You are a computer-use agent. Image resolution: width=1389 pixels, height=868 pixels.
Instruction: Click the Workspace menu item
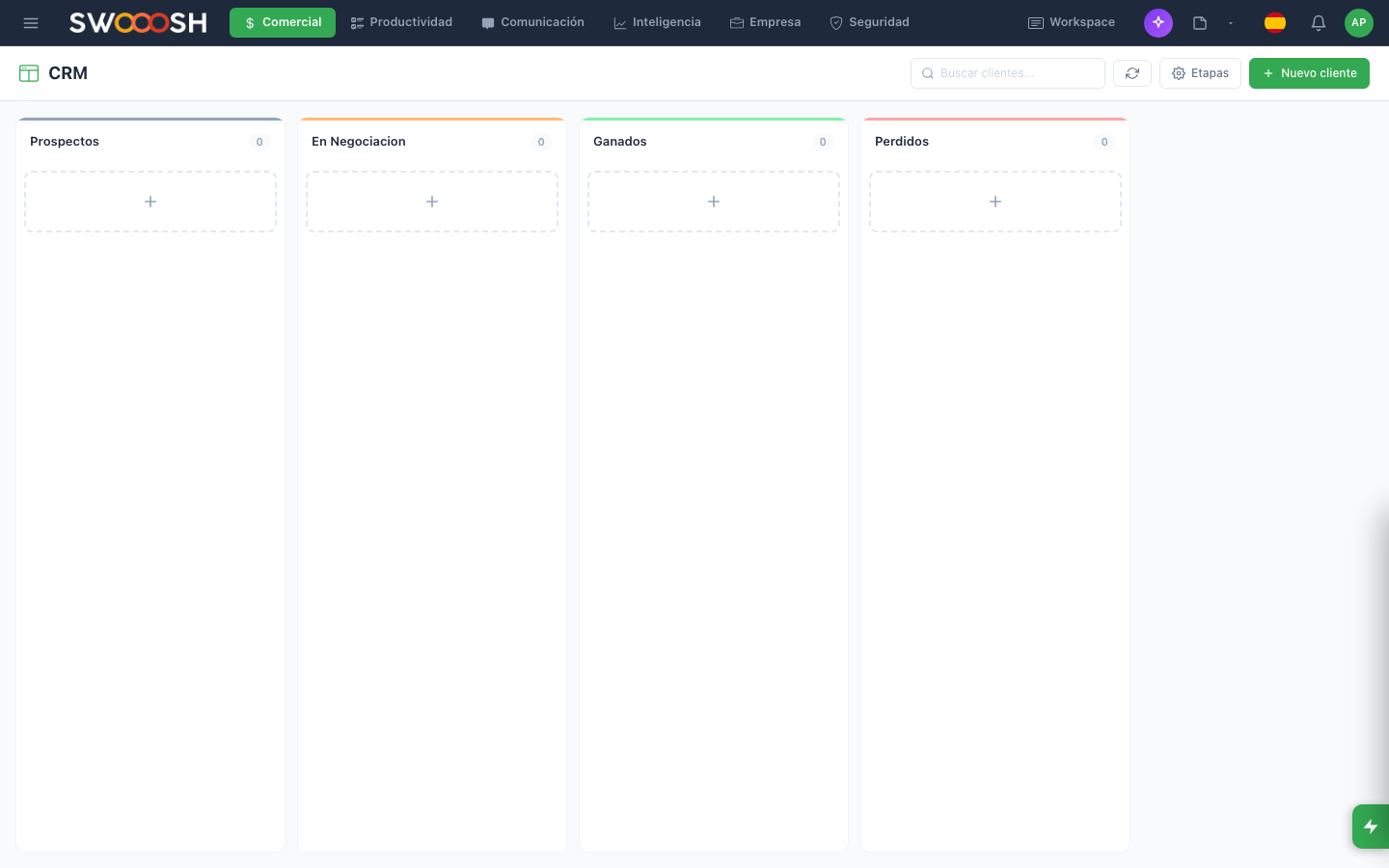1071,22
